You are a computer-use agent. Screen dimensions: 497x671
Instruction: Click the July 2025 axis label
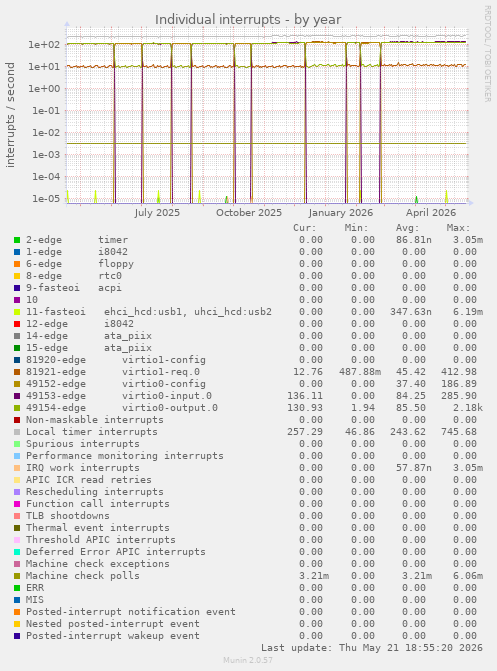tap(157, 213)
